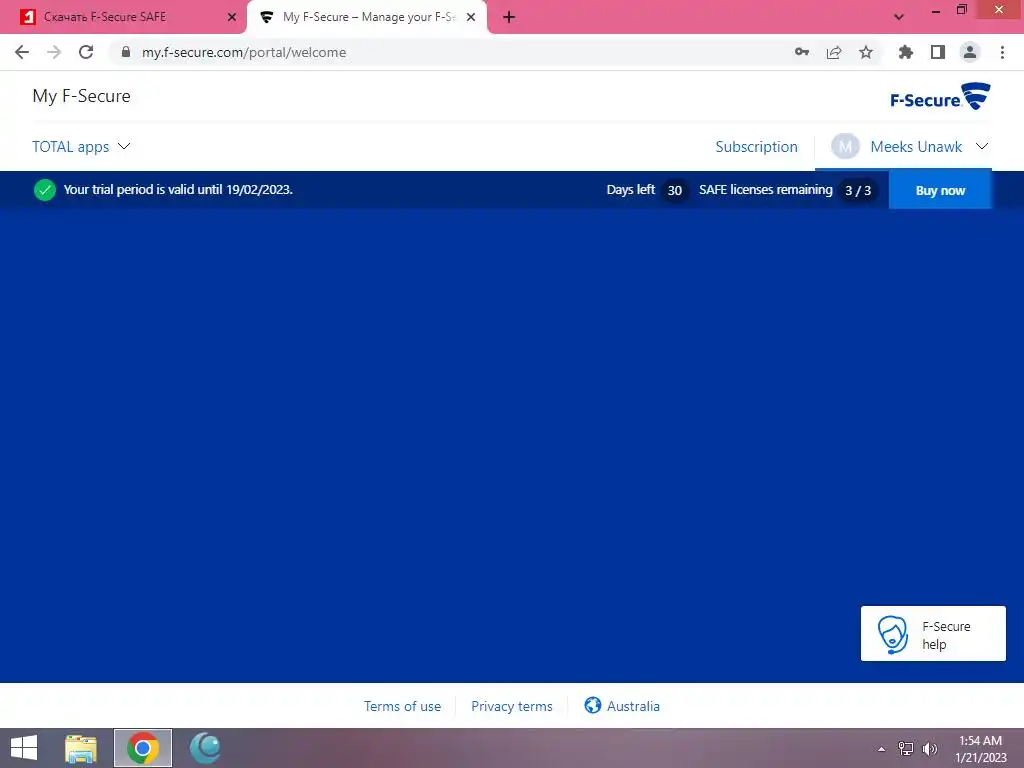Close the My F-Secure tab
The height and width of the screenshot is (768, 1024).
tap(471, 17)
